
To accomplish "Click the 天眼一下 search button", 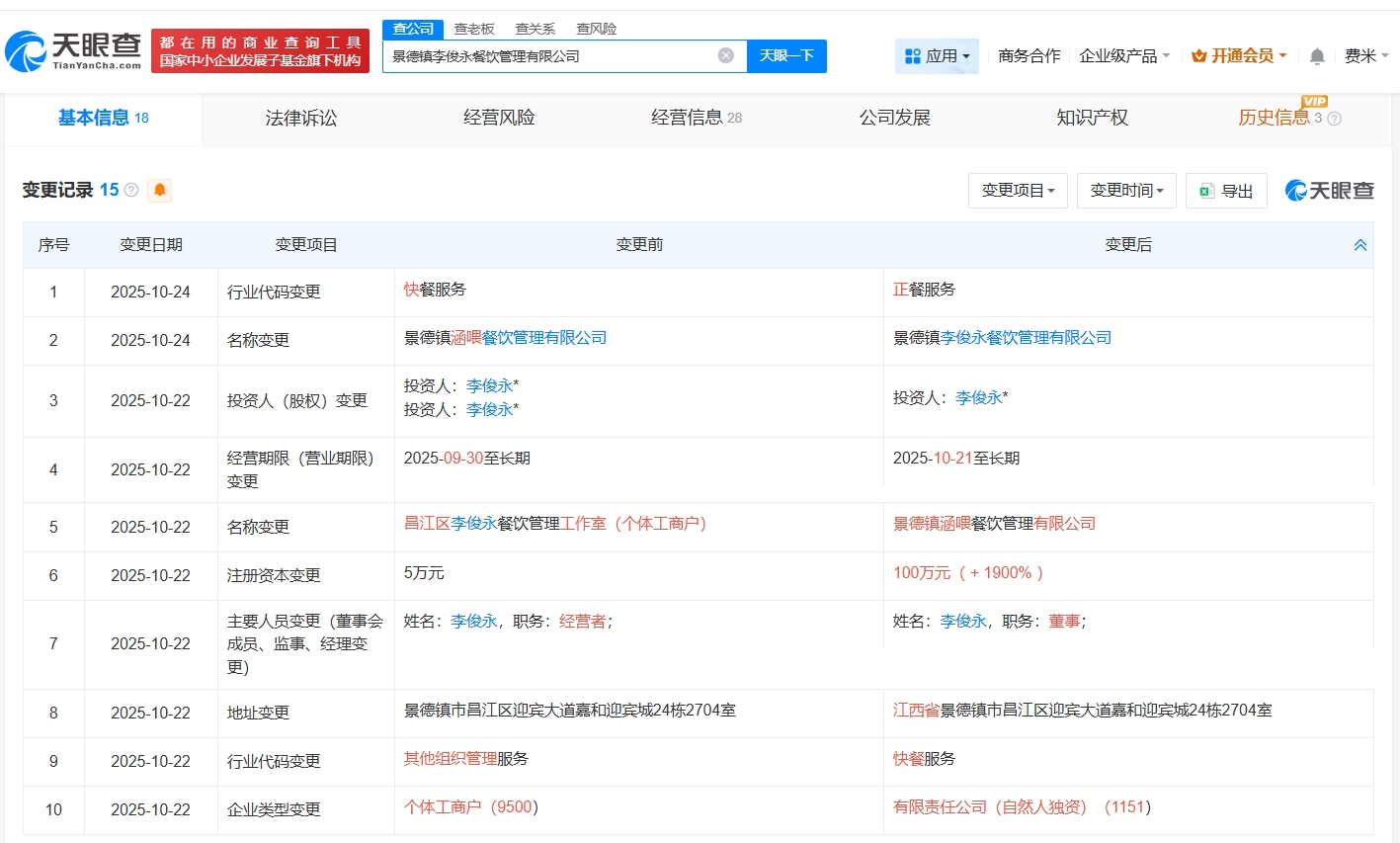I will 786,56.
